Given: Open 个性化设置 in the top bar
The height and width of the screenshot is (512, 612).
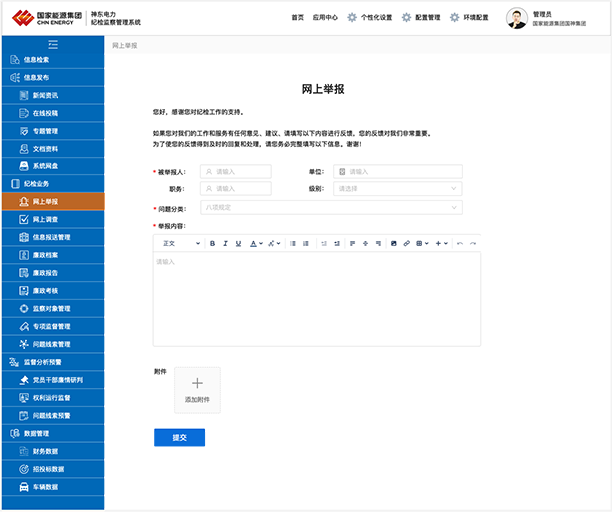Looking at the screenshot, I should pos(370,18).
